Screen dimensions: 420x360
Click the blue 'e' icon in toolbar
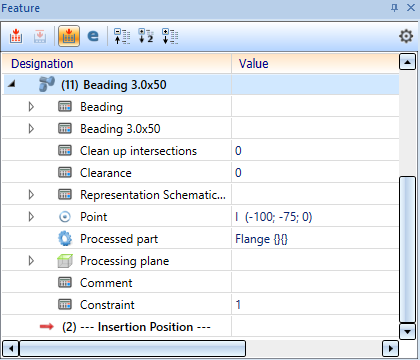(93, 36)
